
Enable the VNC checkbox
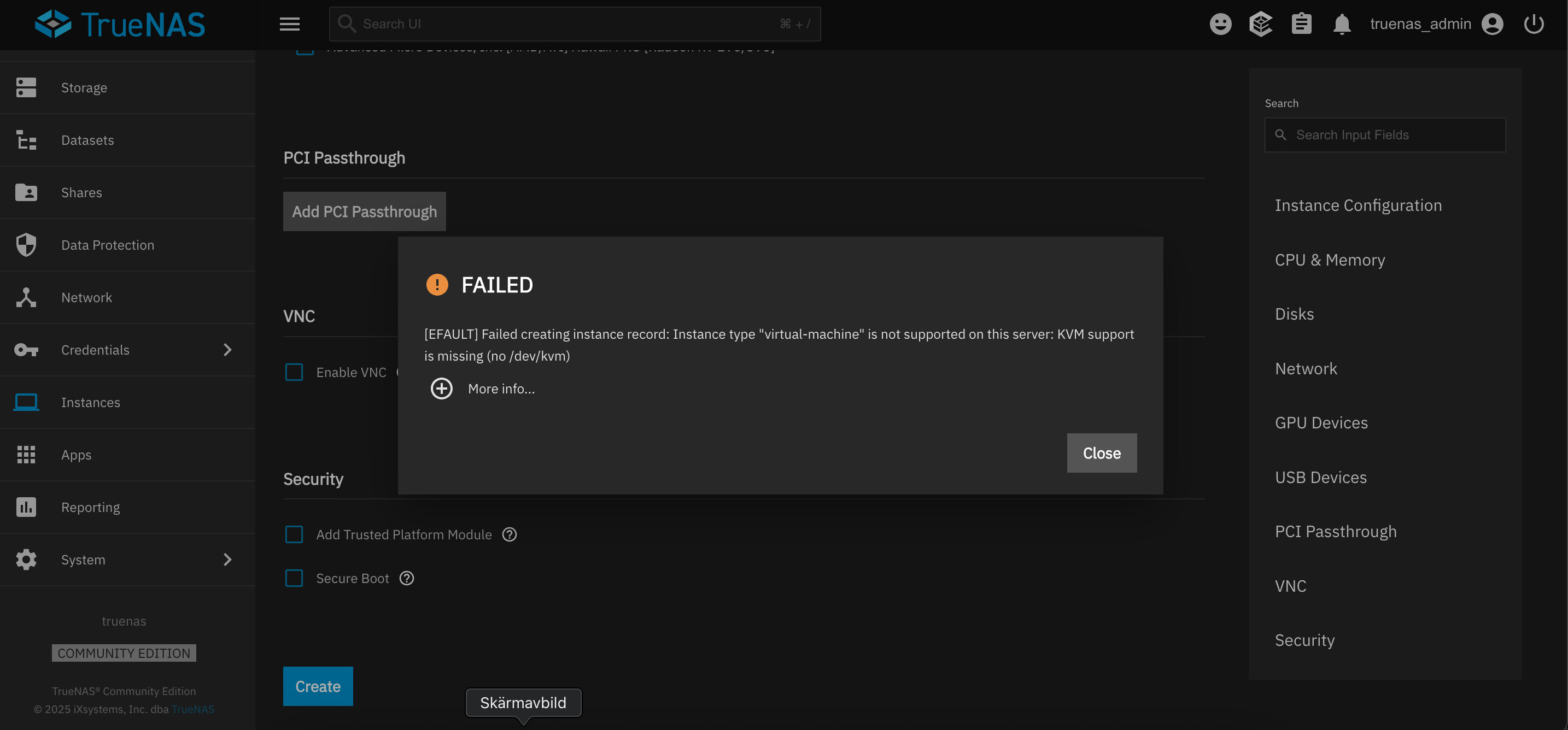coord(294,372)
